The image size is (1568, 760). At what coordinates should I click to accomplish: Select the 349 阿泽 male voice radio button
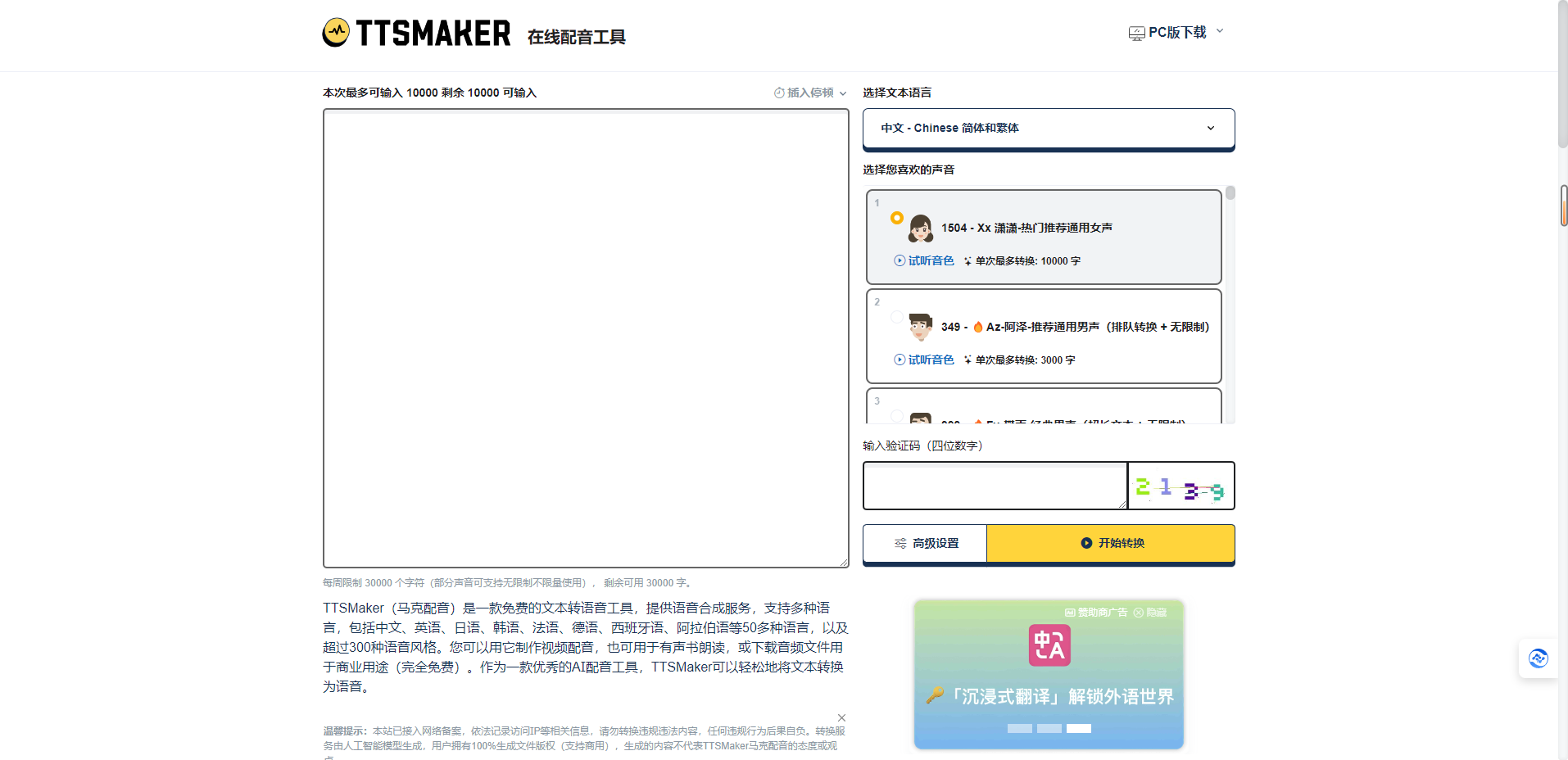(x=897, y=318)
